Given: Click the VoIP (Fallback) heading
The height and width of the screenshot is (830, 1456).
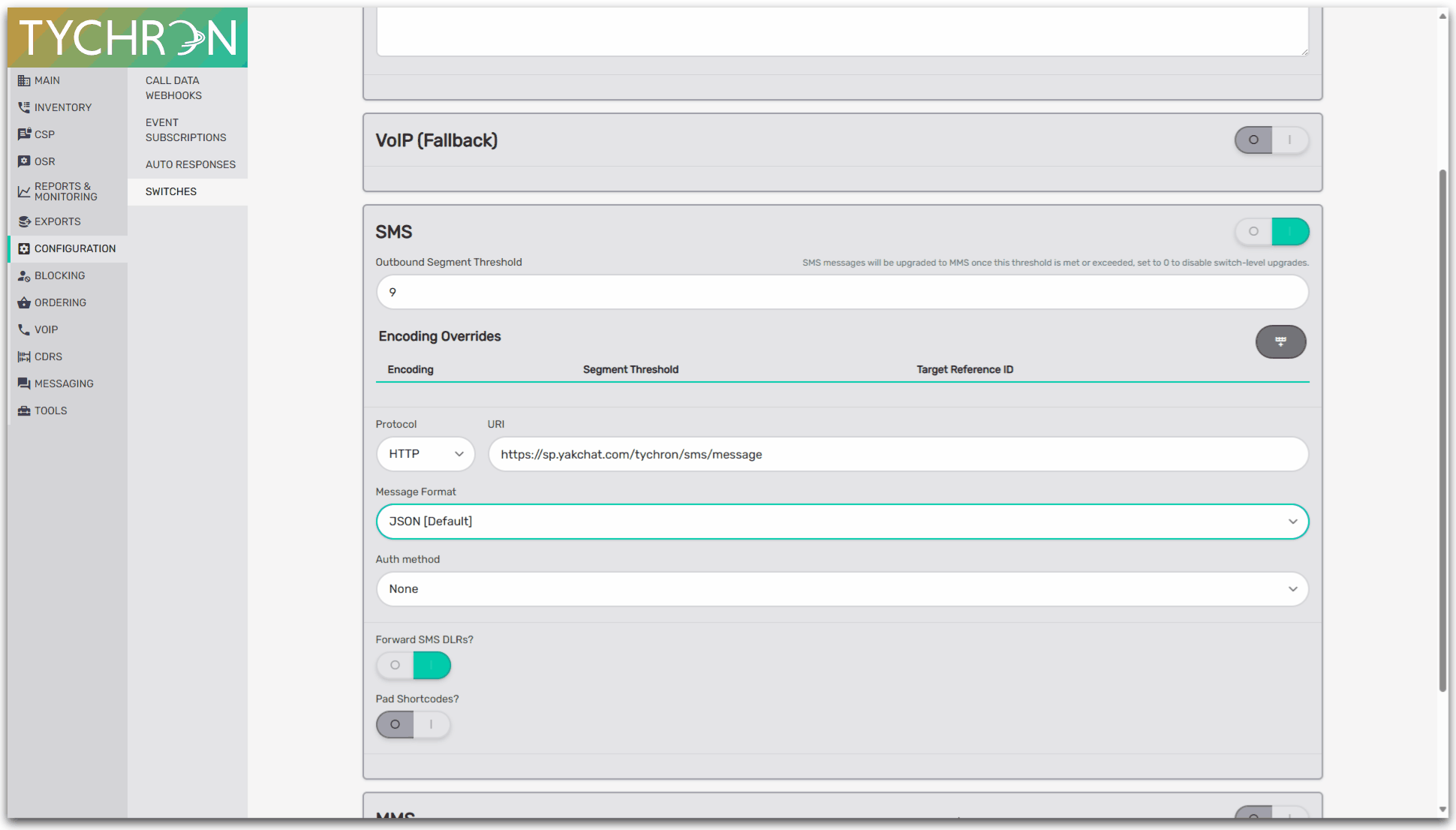Looking at the screenshot, I should coord(436,140).
